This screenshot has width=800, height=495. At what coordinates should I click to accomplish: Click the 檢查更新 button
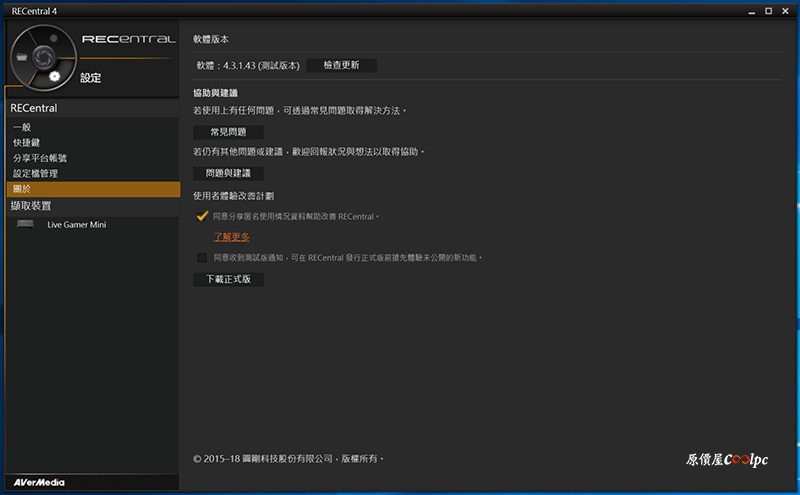click(341, 65)
